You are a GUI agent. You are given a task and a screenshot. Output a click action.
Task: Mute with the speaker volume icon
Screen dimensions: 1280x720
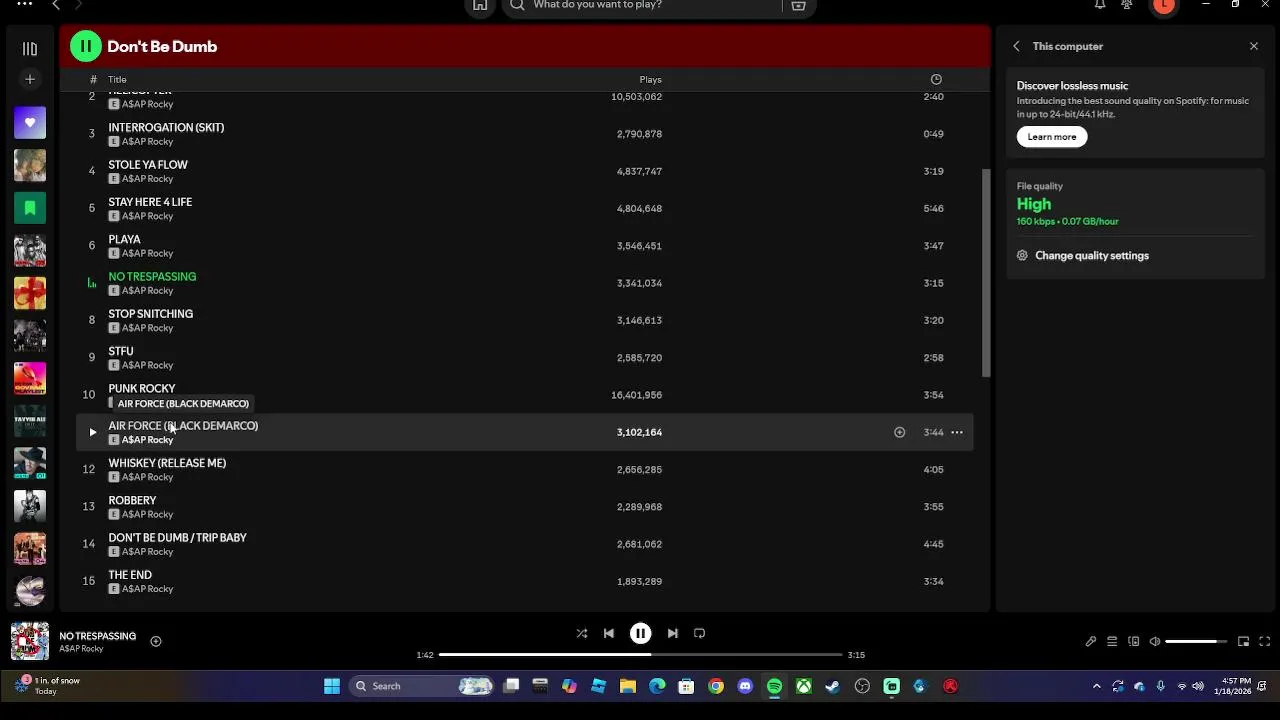pyautogui.click(x=1155, y=641)
